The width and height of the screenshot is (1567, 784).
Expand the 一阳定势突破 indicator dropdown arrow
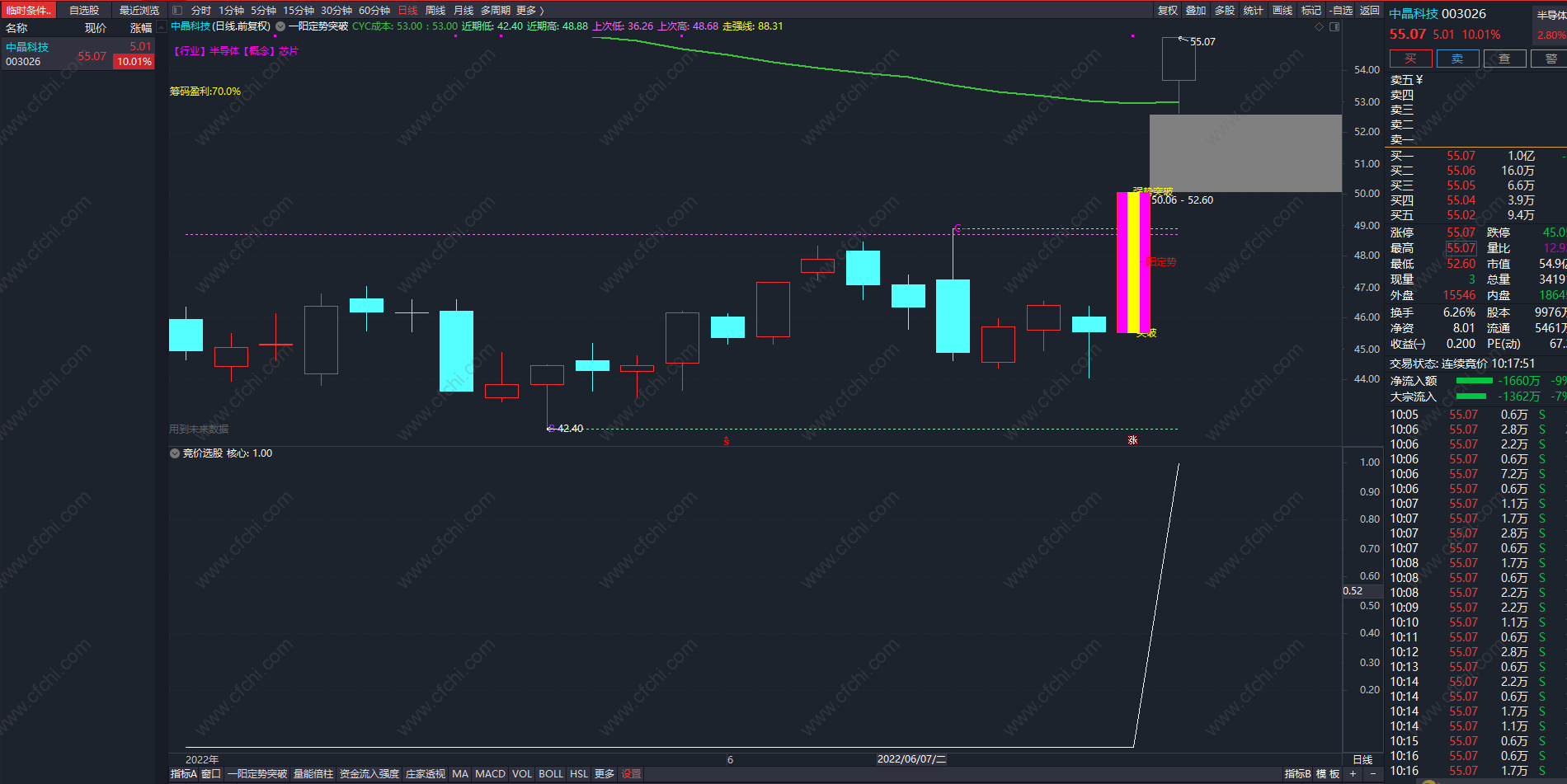[280, 26]
